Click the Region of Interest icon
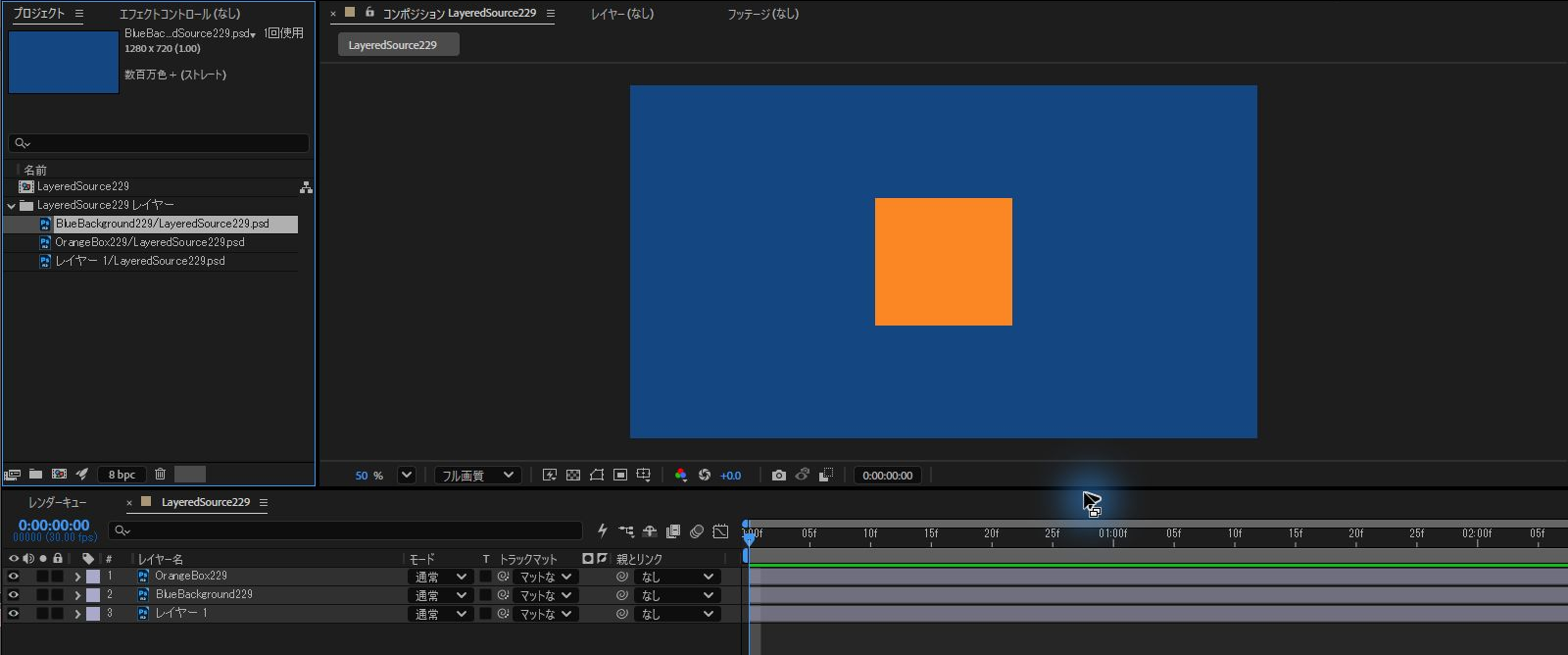Image resolution: width=1568 pixels, height=655 pixels. tap(620, 476)
